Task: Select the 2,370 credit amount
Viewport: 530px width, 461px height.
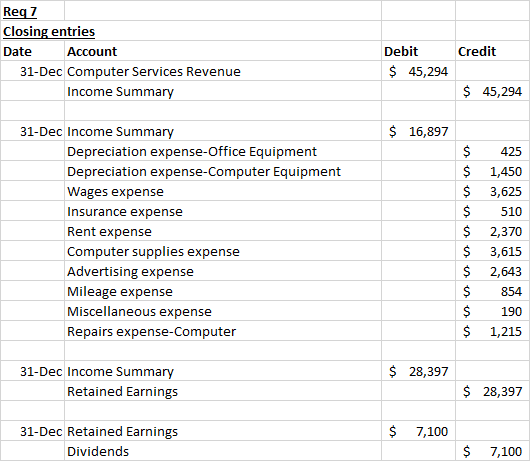Action: tap(492, 231)
